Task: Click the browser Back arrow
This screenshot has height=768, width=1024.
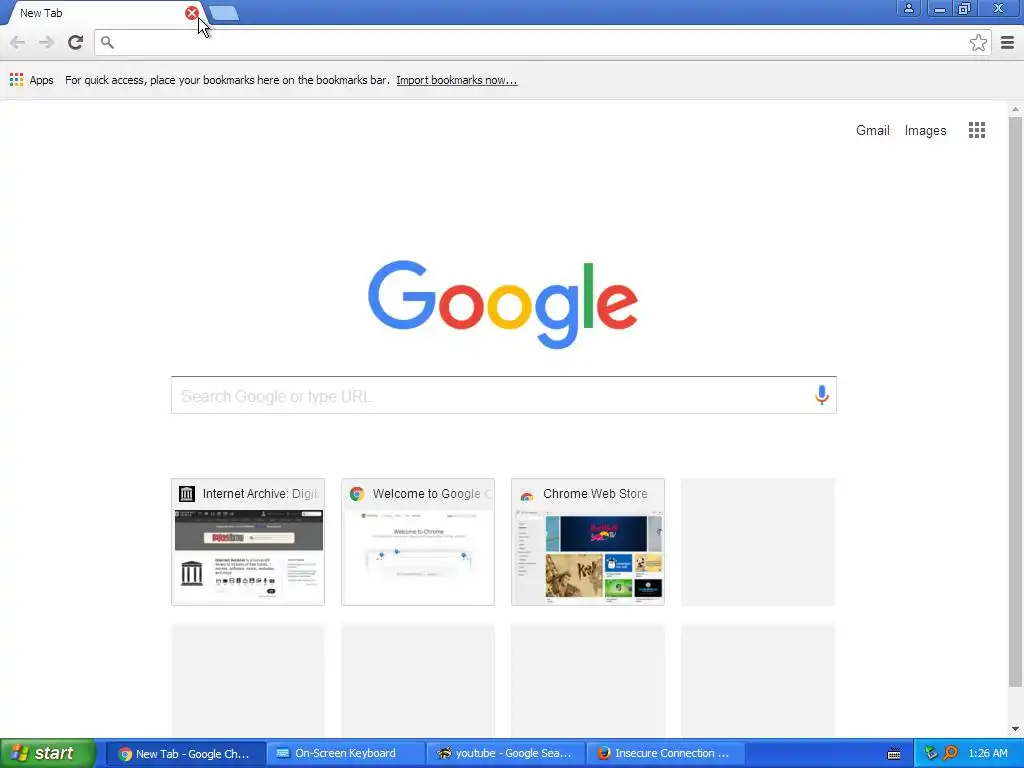Action: [x=18, y=43]
